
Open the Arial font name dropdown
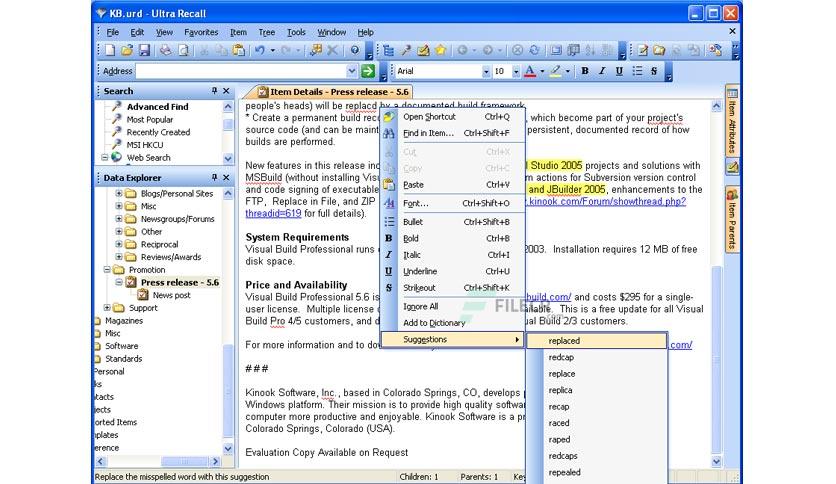click(486, 71)
